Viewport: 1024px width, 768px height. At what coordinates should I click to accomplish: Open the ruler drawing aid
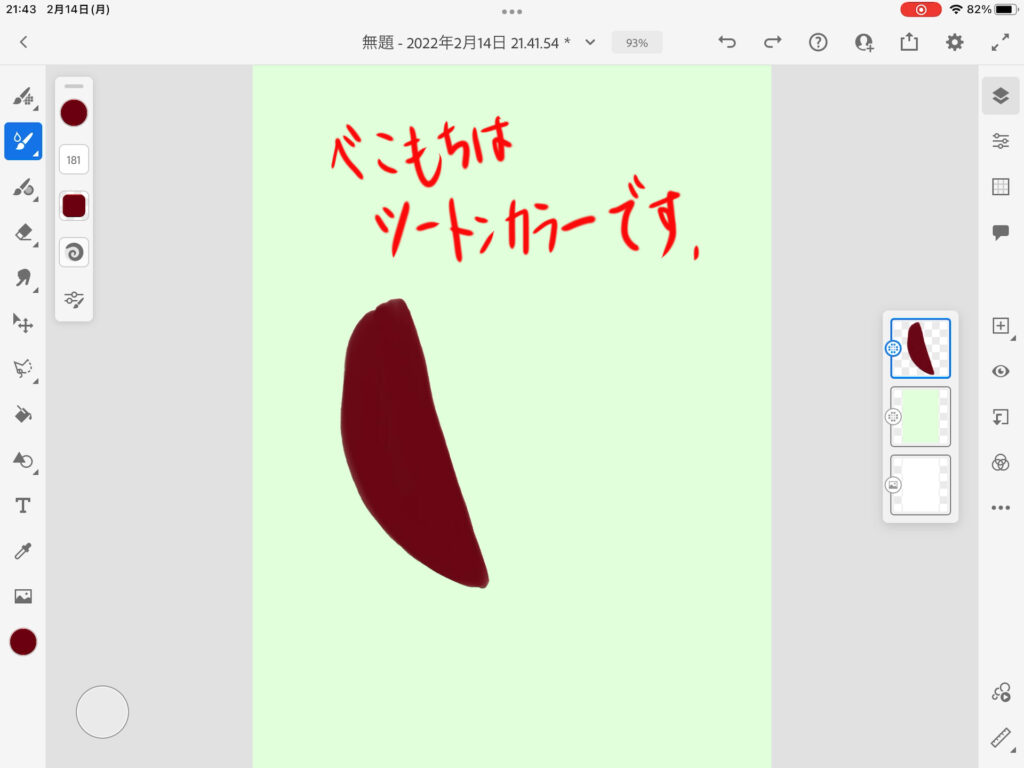[x=1000, y=738]
